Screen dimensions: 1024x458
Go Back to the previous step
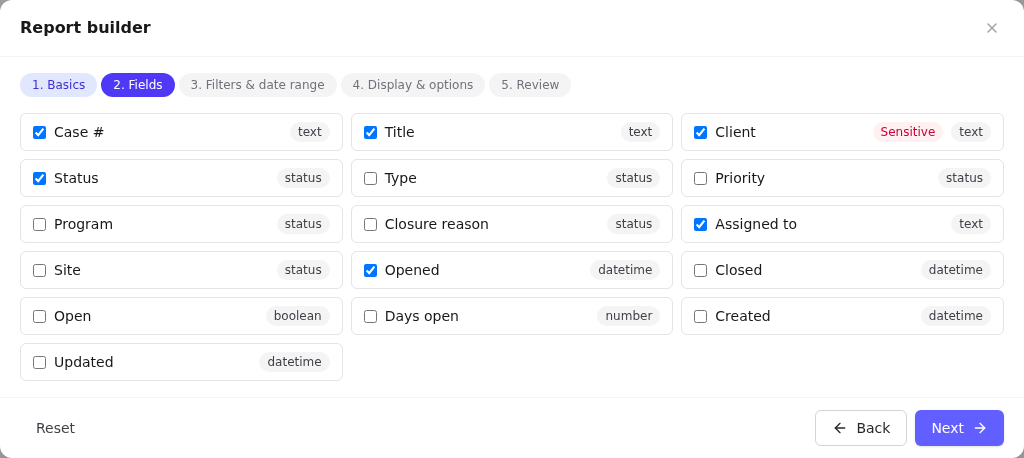(x=861, y=428)
